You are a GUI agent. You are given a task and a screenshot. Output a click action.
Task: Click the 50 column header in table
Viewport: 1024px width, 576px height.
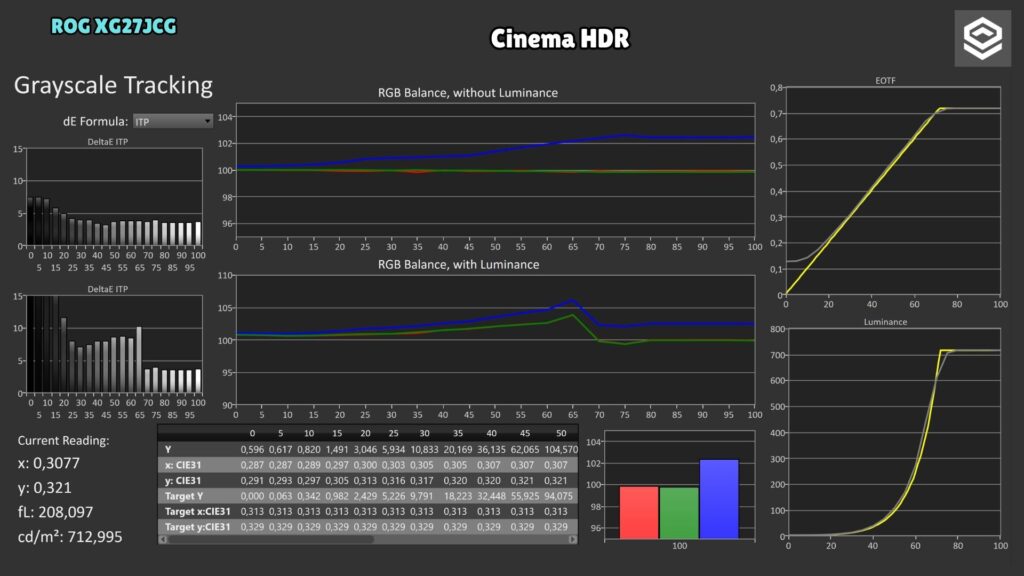click(x=561, y=434)
